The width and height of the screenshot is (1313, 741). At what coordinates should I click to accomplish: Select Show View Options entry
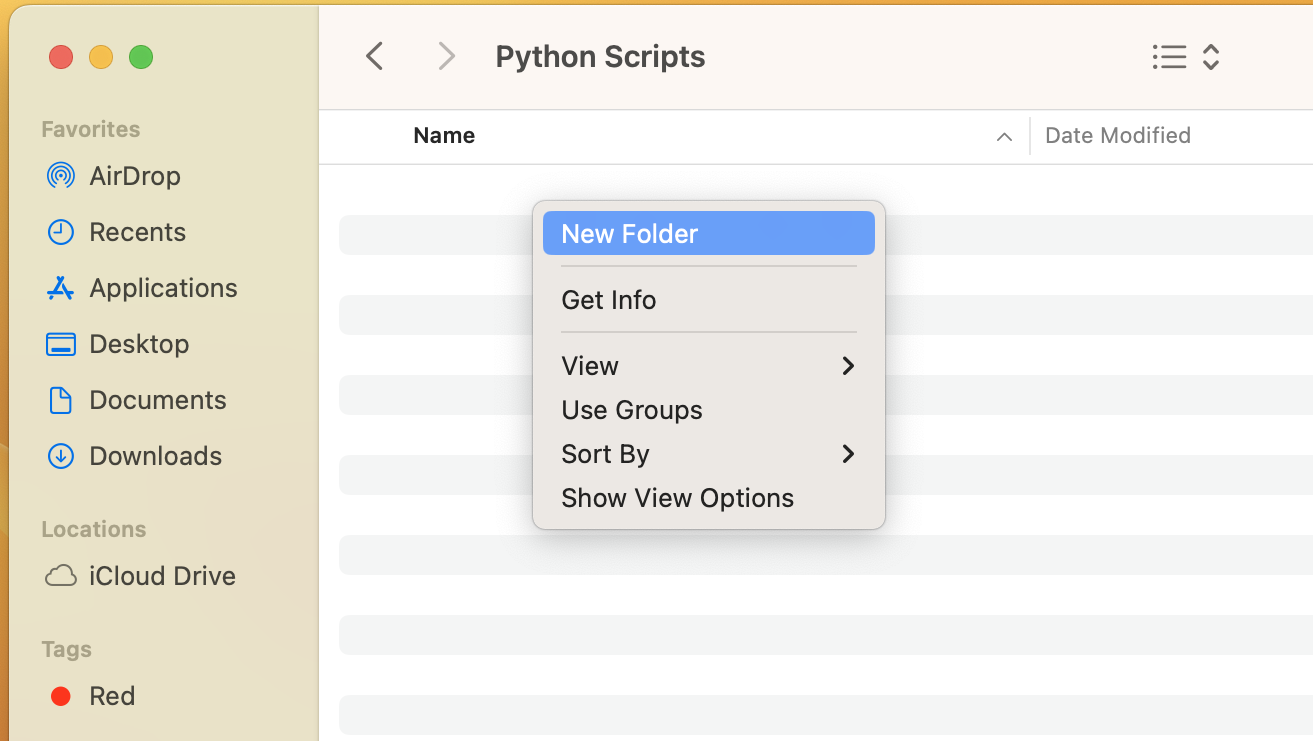[x=677, y=498]
